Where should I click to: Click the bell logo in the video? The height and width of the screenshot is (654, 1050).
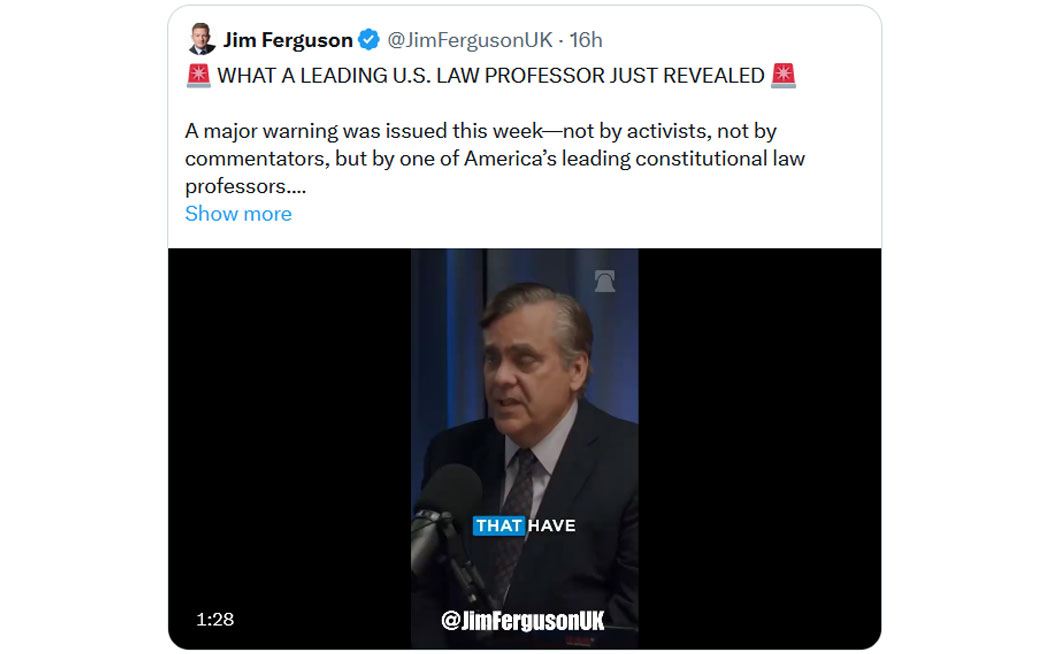click(604, 282)
